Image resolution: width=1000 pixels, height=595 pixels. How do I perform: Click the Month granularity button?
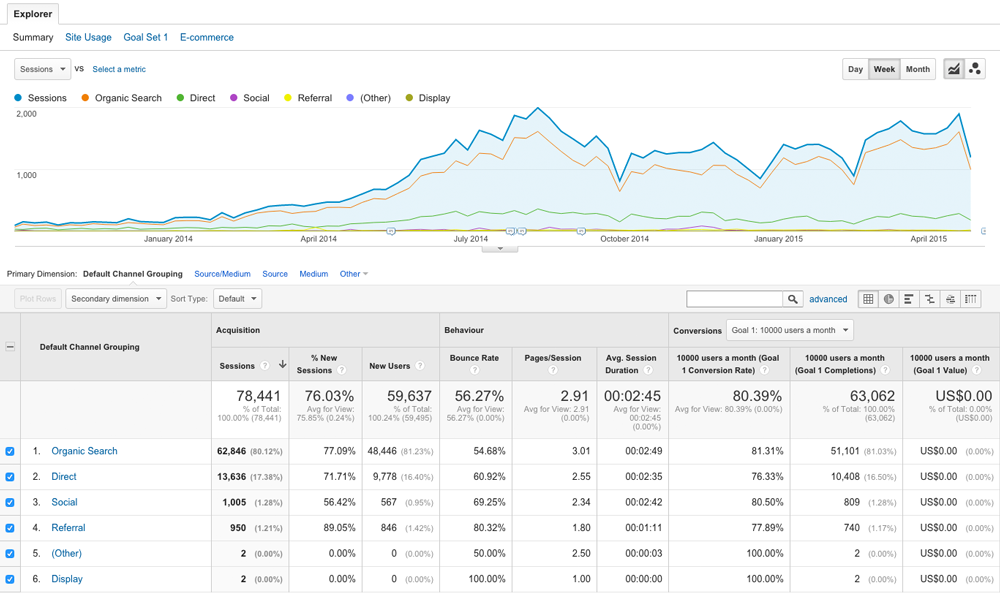click(917, 69)
